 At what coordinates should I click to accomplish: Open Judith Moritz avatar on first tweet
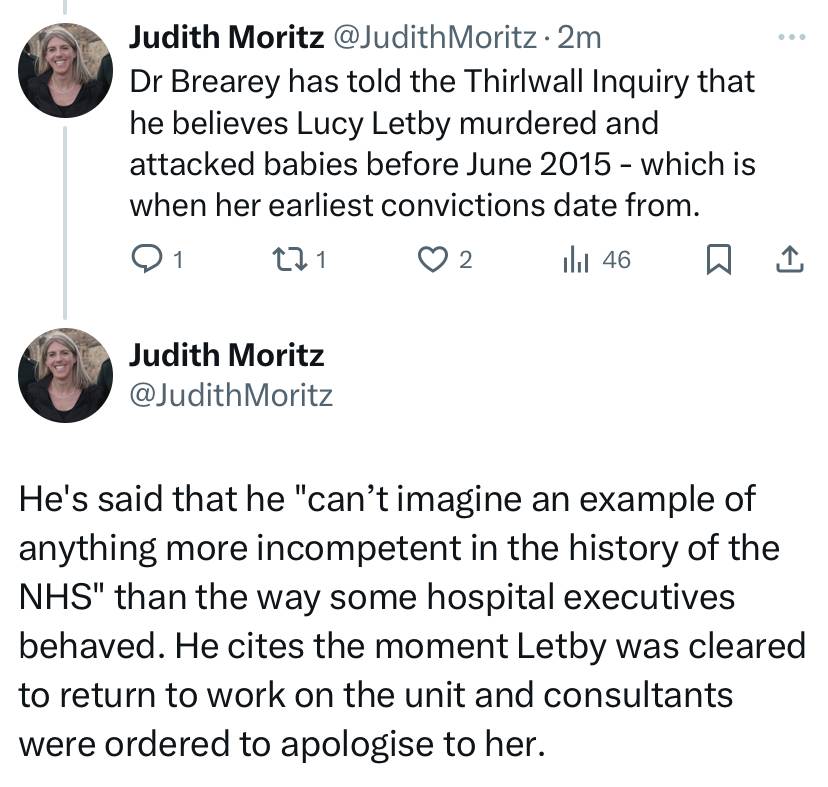click(65, 70)
